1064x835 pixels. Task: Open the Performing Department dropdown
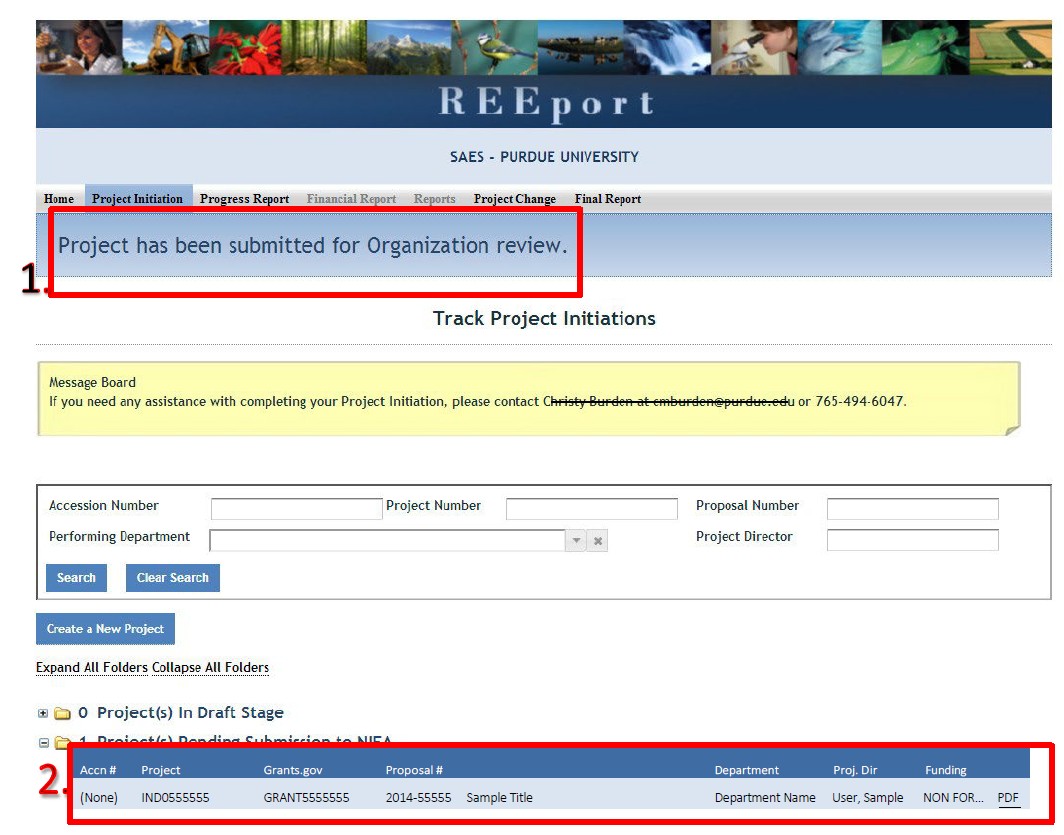tap(576, 540)
